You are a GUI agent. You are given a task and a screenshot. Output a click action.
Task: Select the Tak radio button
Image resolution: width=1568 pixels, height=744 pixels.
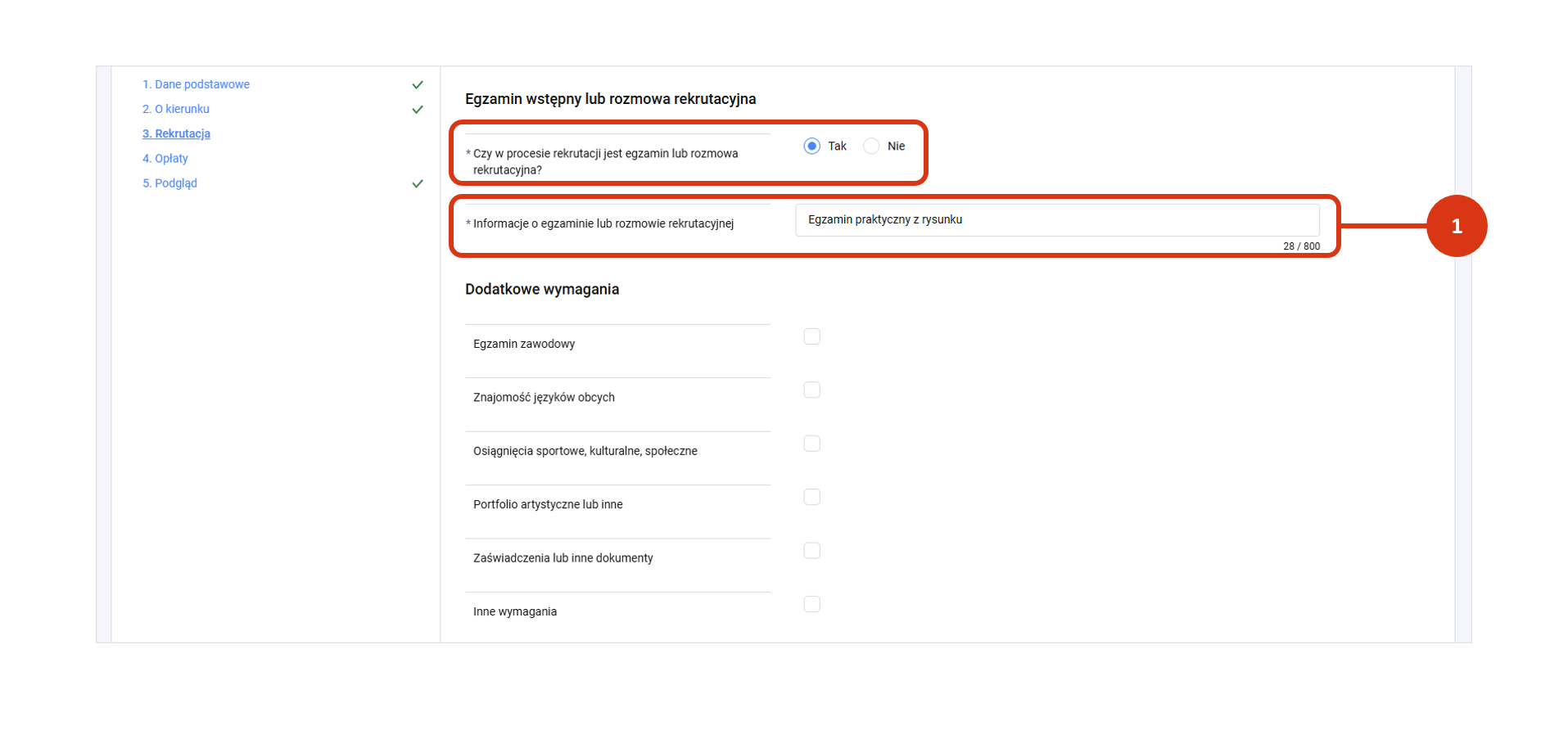(811, 147)
